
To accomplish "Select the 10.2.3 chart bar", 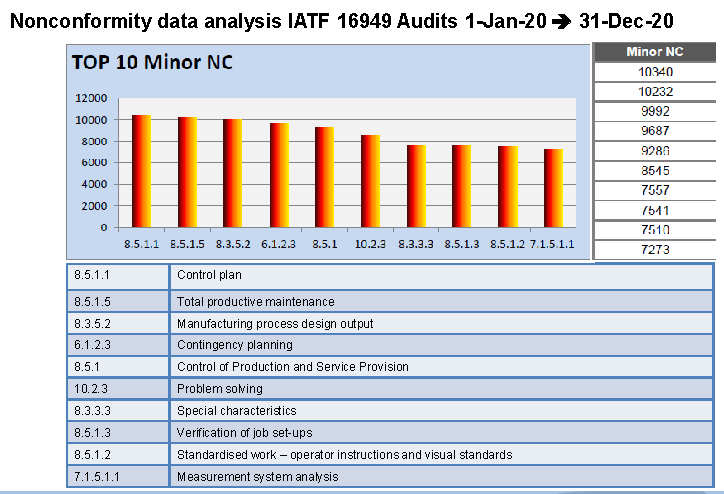I will point(370,181).
